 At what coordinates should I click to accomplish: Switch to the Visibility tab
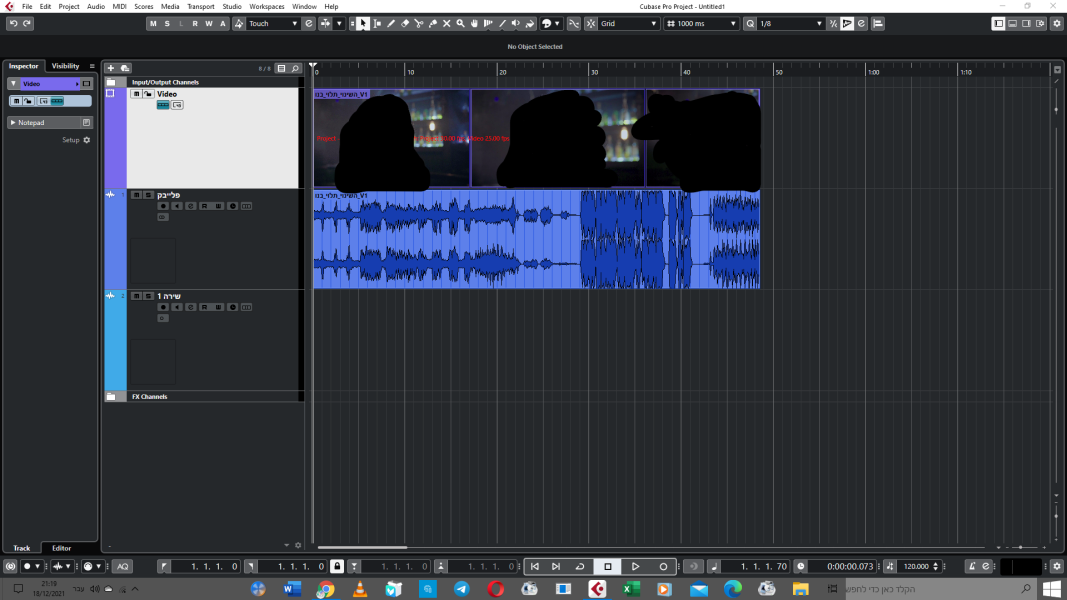click(x=66, y=66)
